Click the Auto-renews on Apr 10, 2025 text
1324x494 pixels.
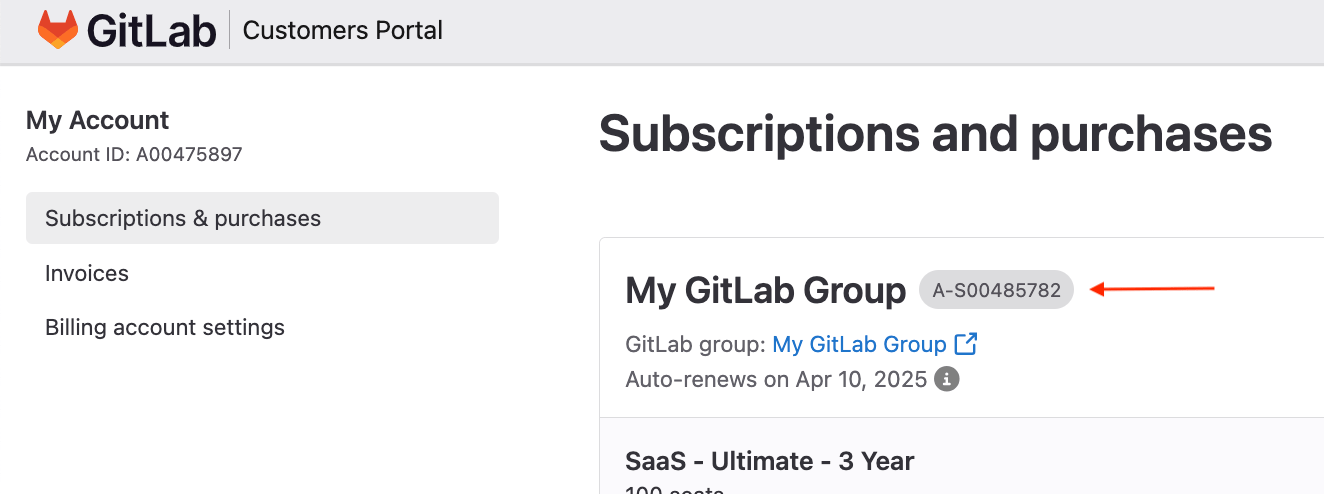point(778,380)
